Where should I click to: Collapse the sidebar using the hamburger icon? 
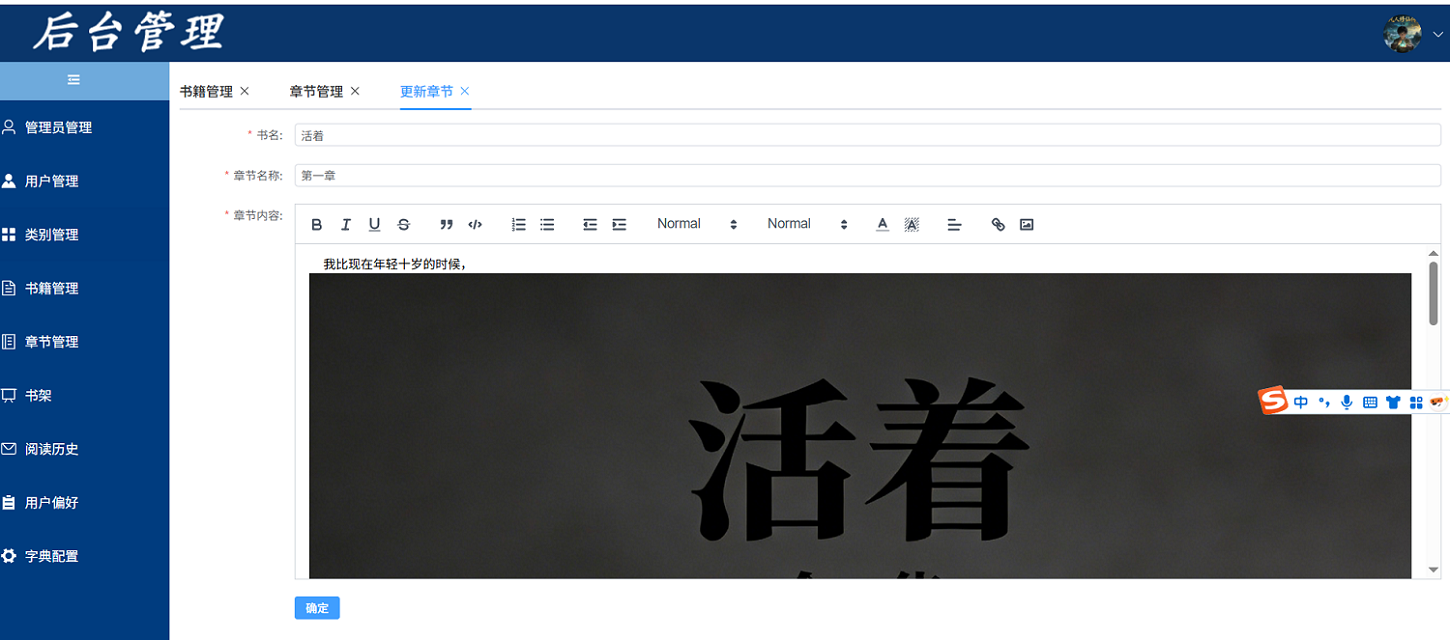pos(72,79)
